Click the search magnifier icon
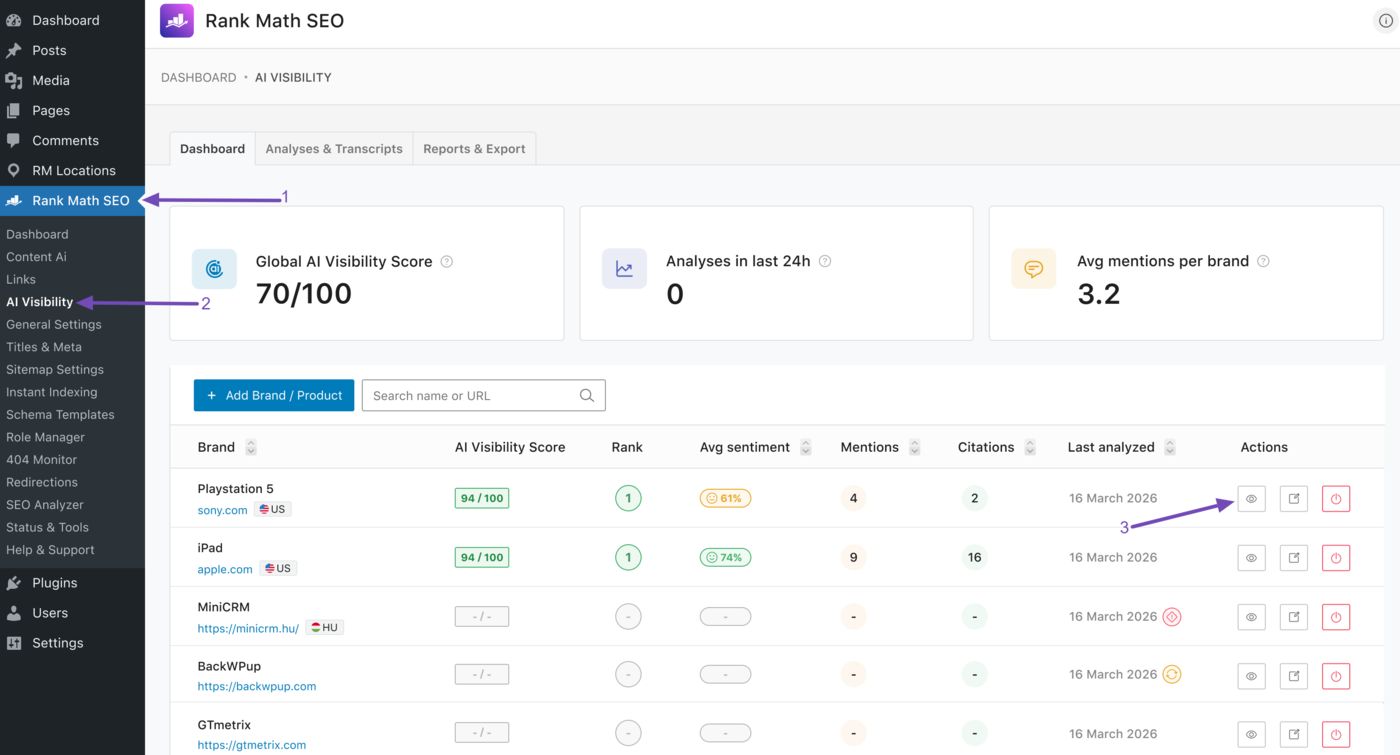Image resolution: width=1400 pixels, height=755 pixels. 587,395
